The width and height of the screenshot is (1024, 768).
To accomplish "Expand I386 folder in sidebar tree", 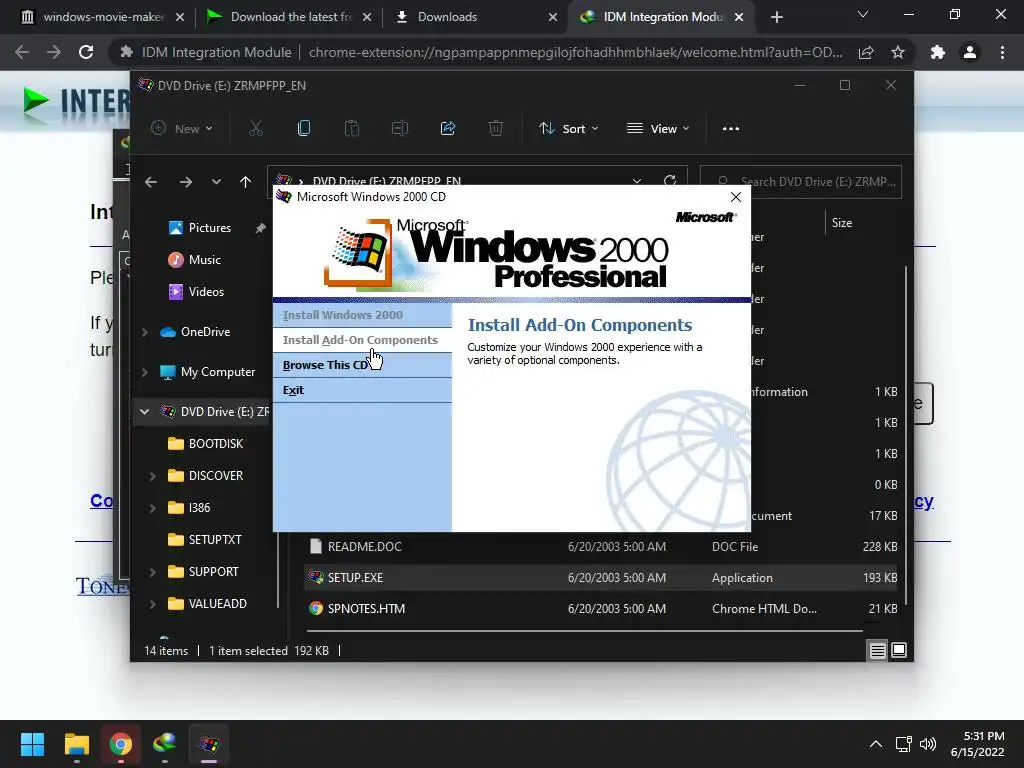I will (x=152, y=507).
